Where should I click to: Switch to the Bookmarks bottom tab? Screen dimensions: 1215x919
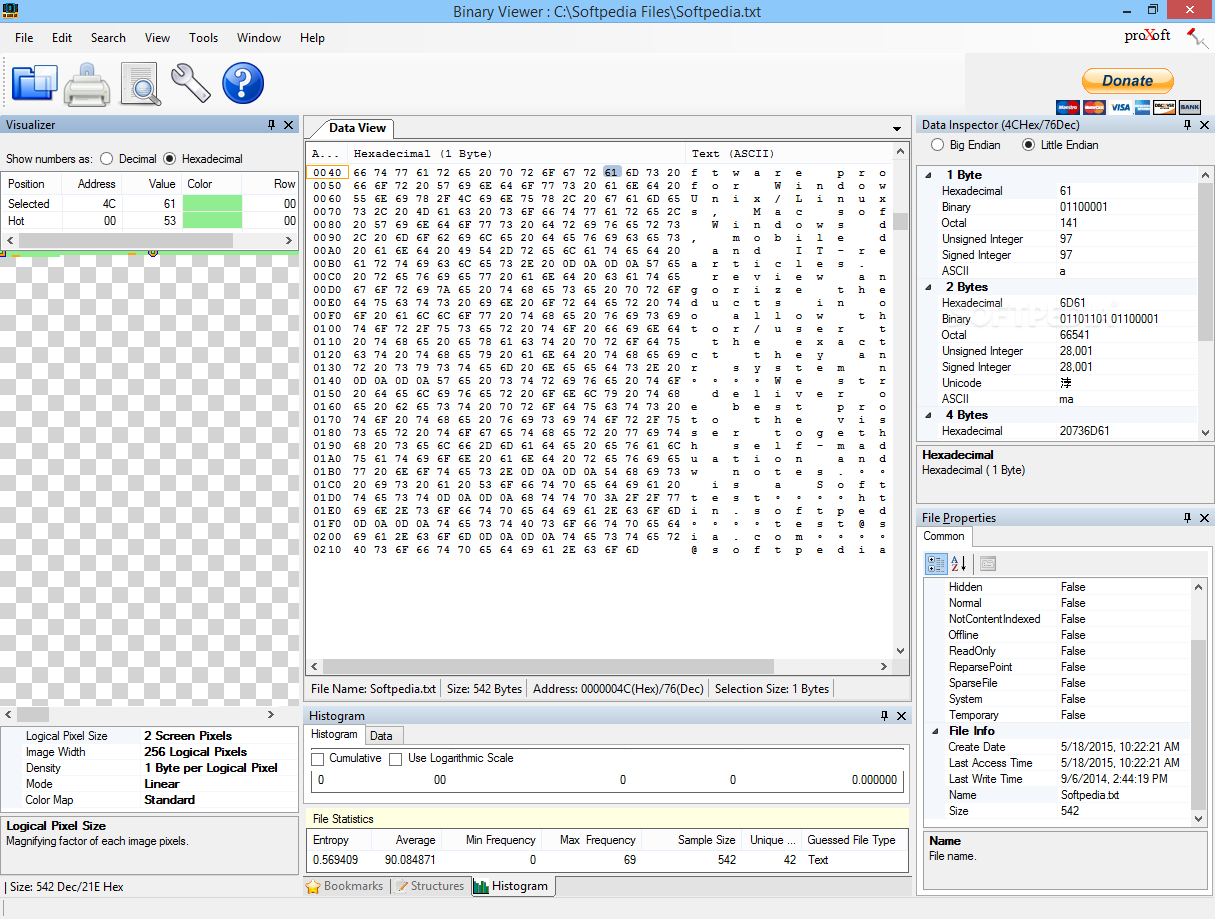pos(345,886)
